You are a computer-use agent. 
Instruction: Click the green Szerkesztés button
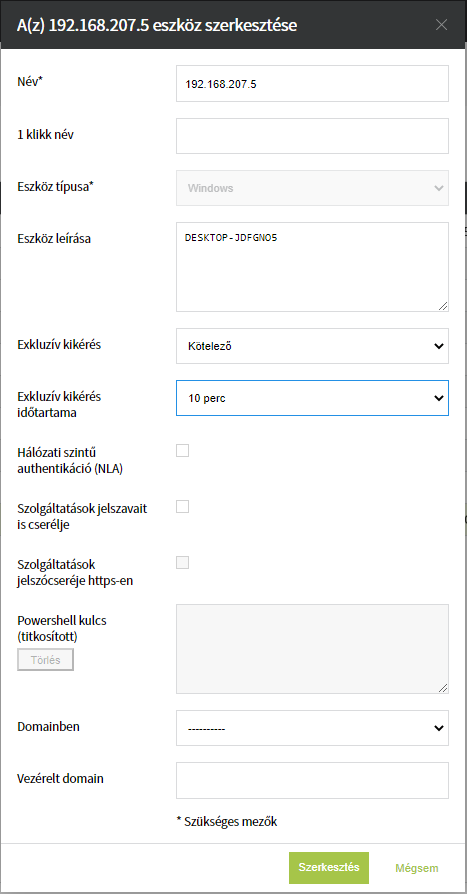pyautogui.click(x=328, y=868)
